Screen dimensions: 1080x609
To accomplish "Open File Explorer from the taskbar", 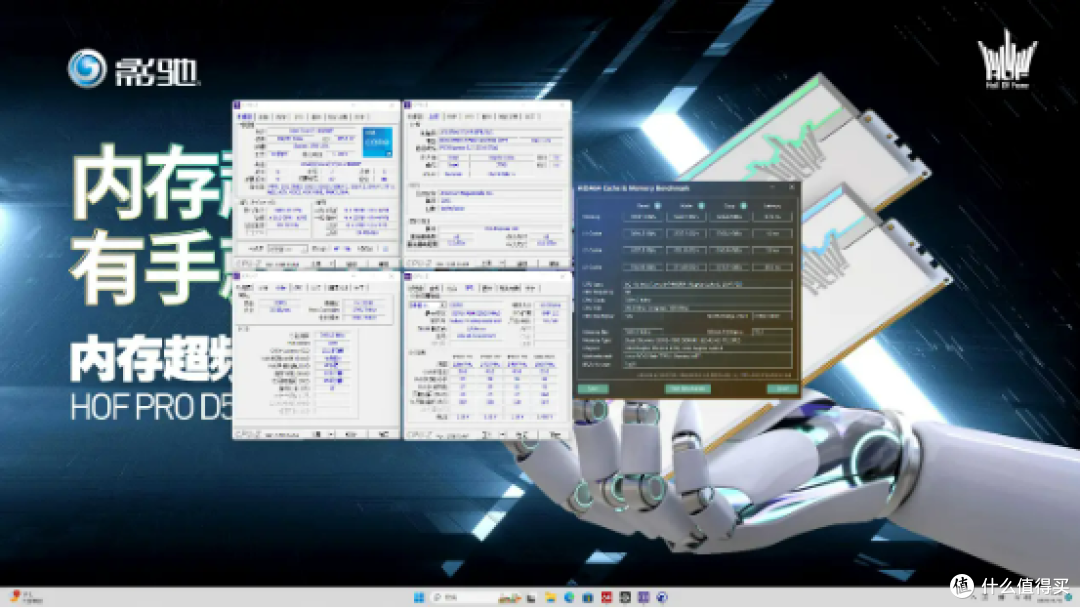I will pyautogui.click(x=550, y=597).
